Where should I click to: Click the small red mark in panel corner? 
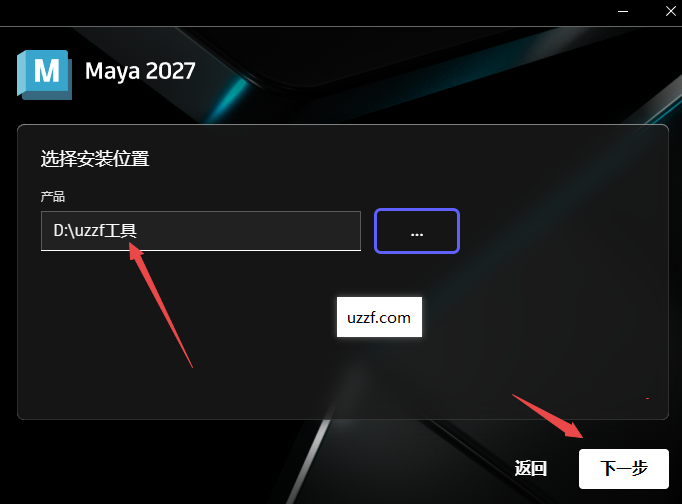648,398
